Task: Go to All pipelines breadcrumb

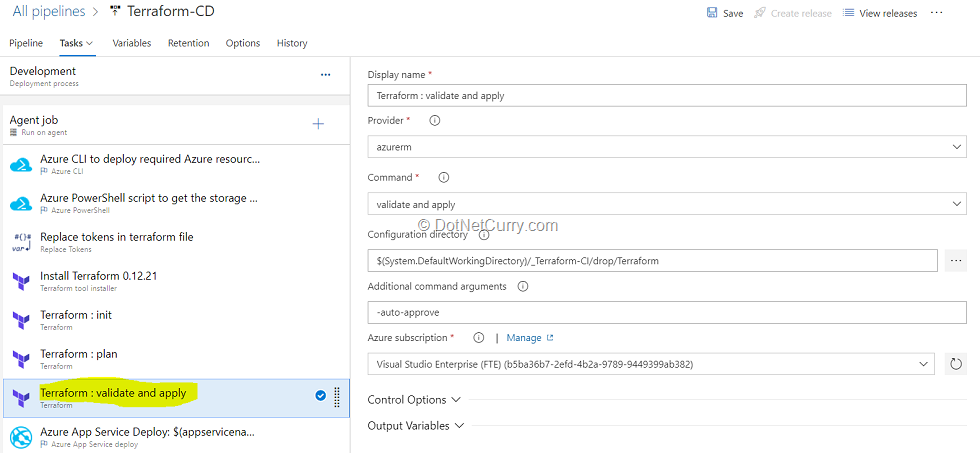Action: [x=49, y=11]
